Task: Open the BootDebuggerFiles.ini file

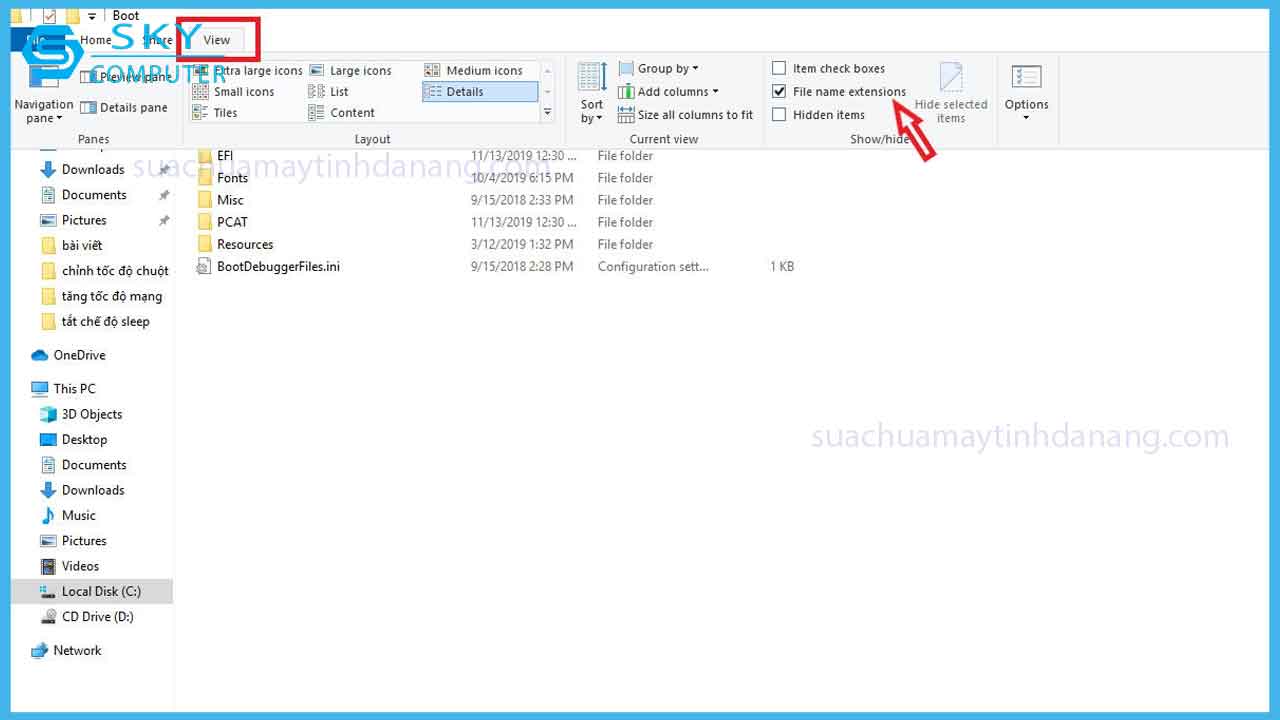Action: point(277,267)
